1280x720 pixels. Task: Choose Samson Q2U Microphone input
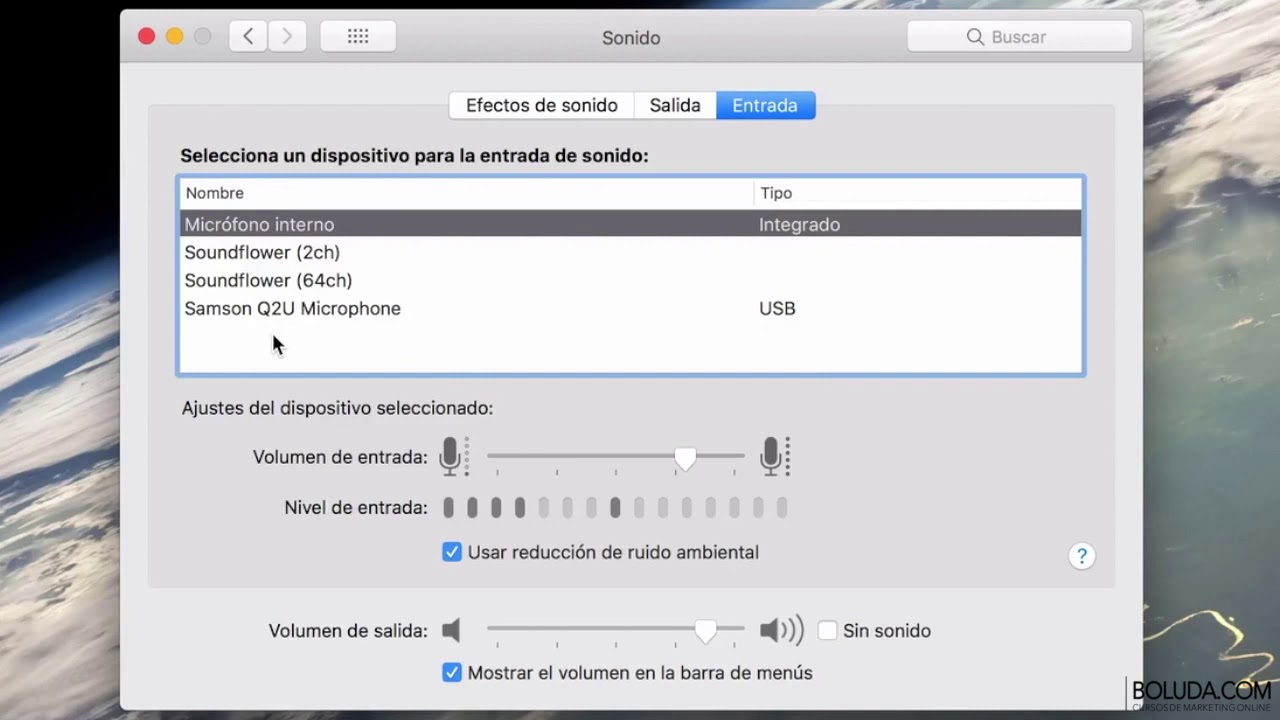pyautogui.click(x=631, y=308)
